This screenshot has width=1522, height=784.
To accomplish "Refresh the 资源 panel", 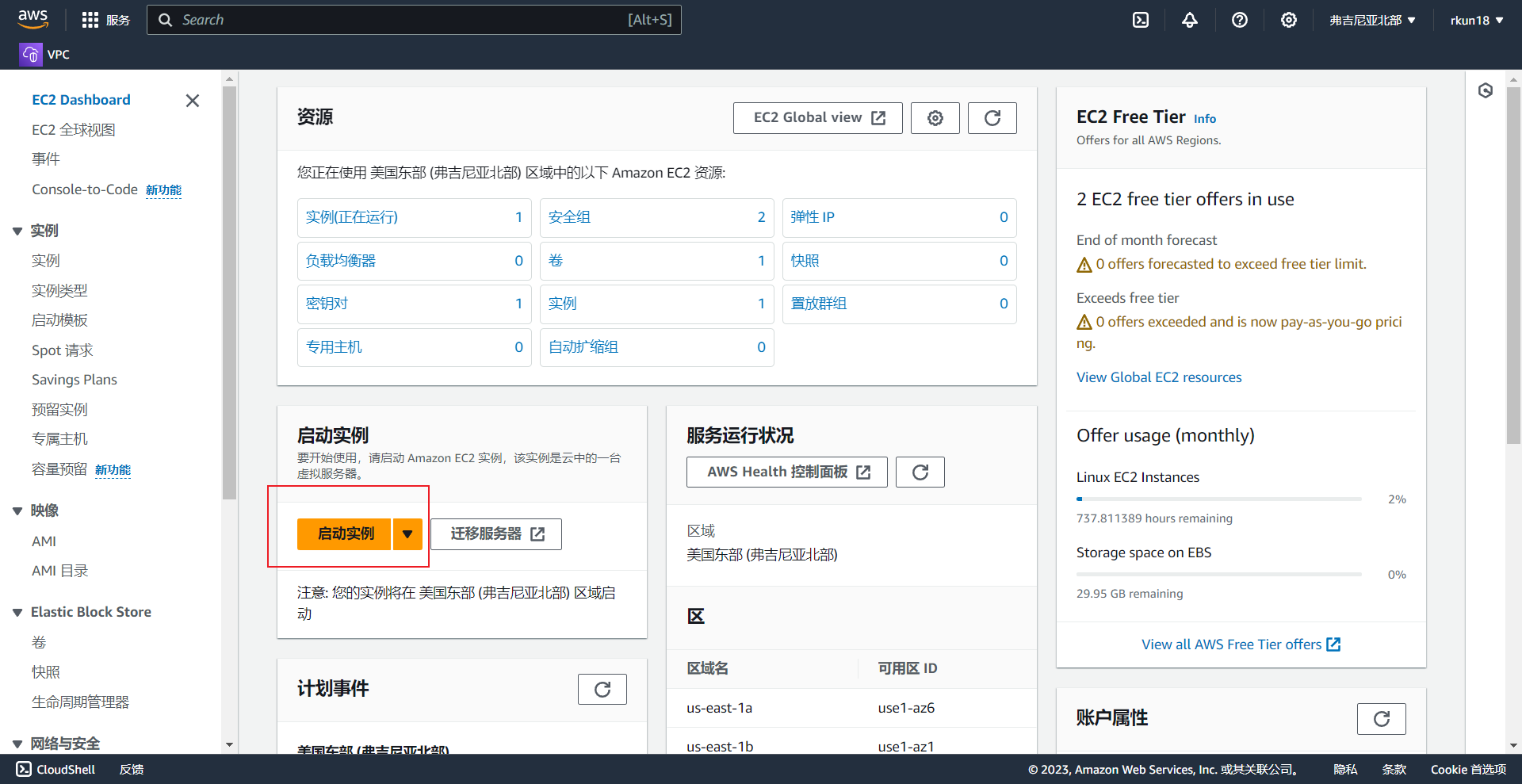I will pyautogui.click(x=992, y=118).
